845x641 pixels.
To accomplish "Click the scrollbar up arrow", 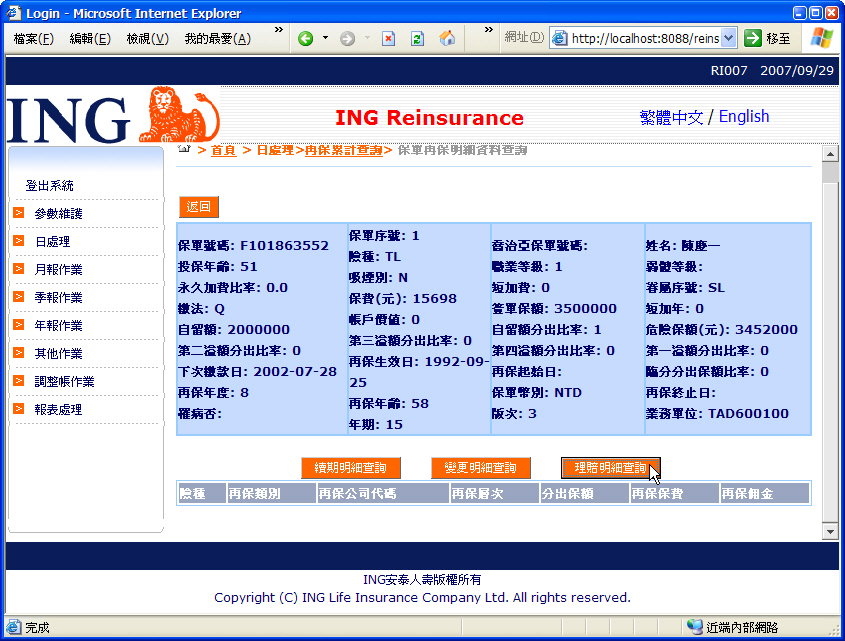I will tap(830, 154).
